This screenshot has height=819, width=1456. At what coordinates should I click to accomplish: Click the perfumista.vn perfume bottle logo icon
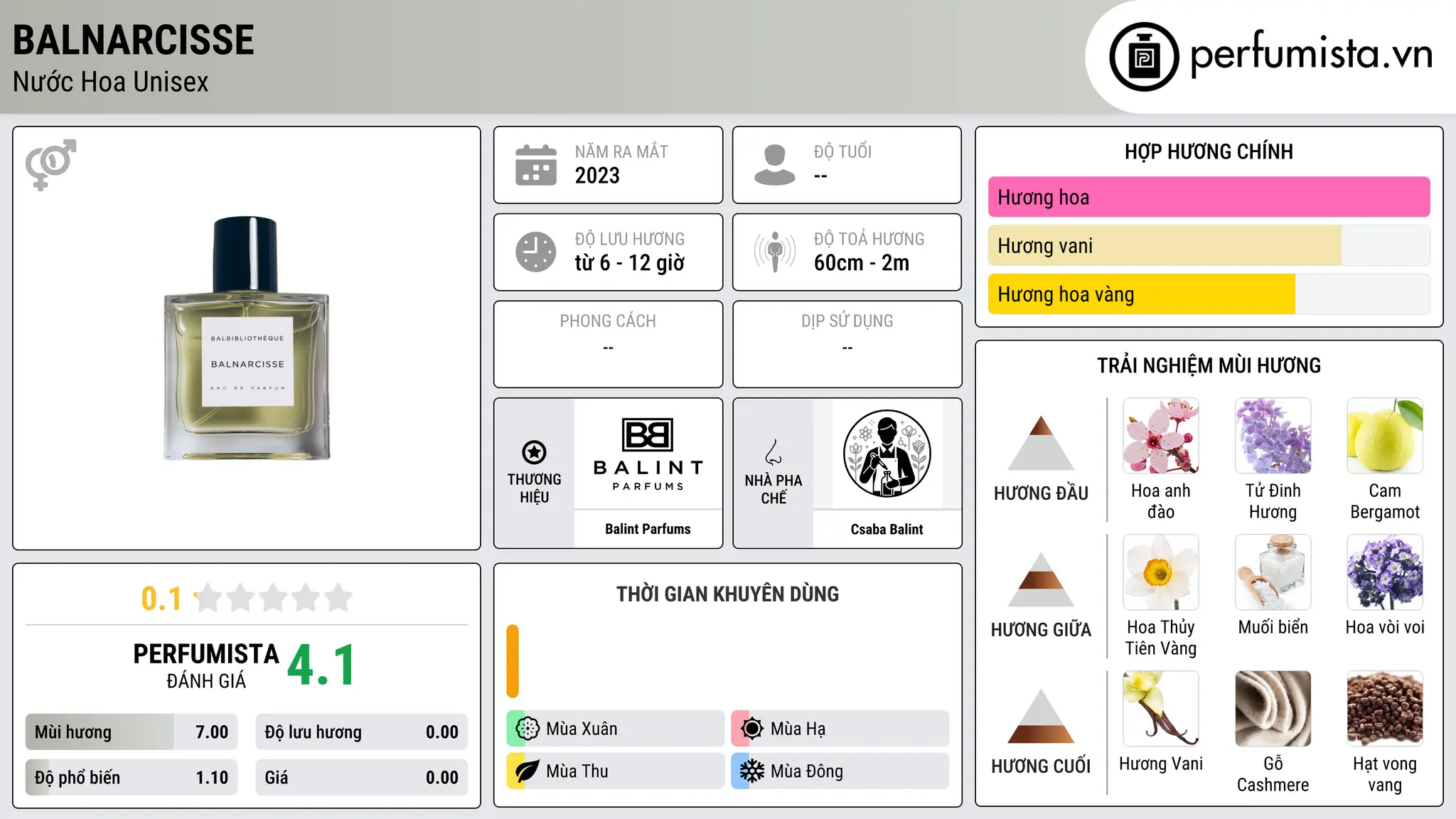(x=1144, y=57)
